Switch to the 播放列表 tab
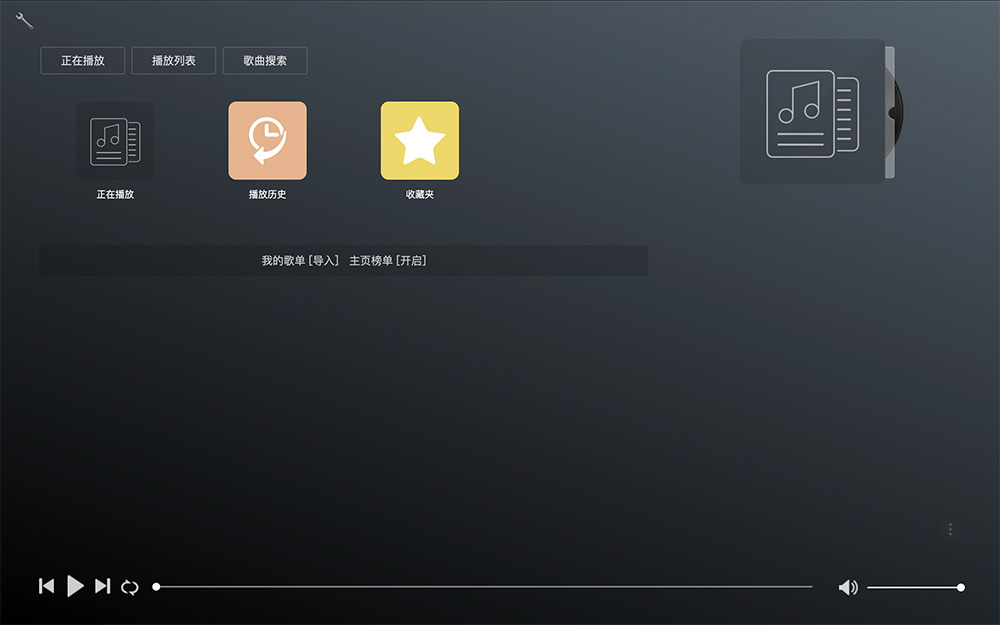The width and height of the screenshot is (1000, 625). [x=173, y=60]
